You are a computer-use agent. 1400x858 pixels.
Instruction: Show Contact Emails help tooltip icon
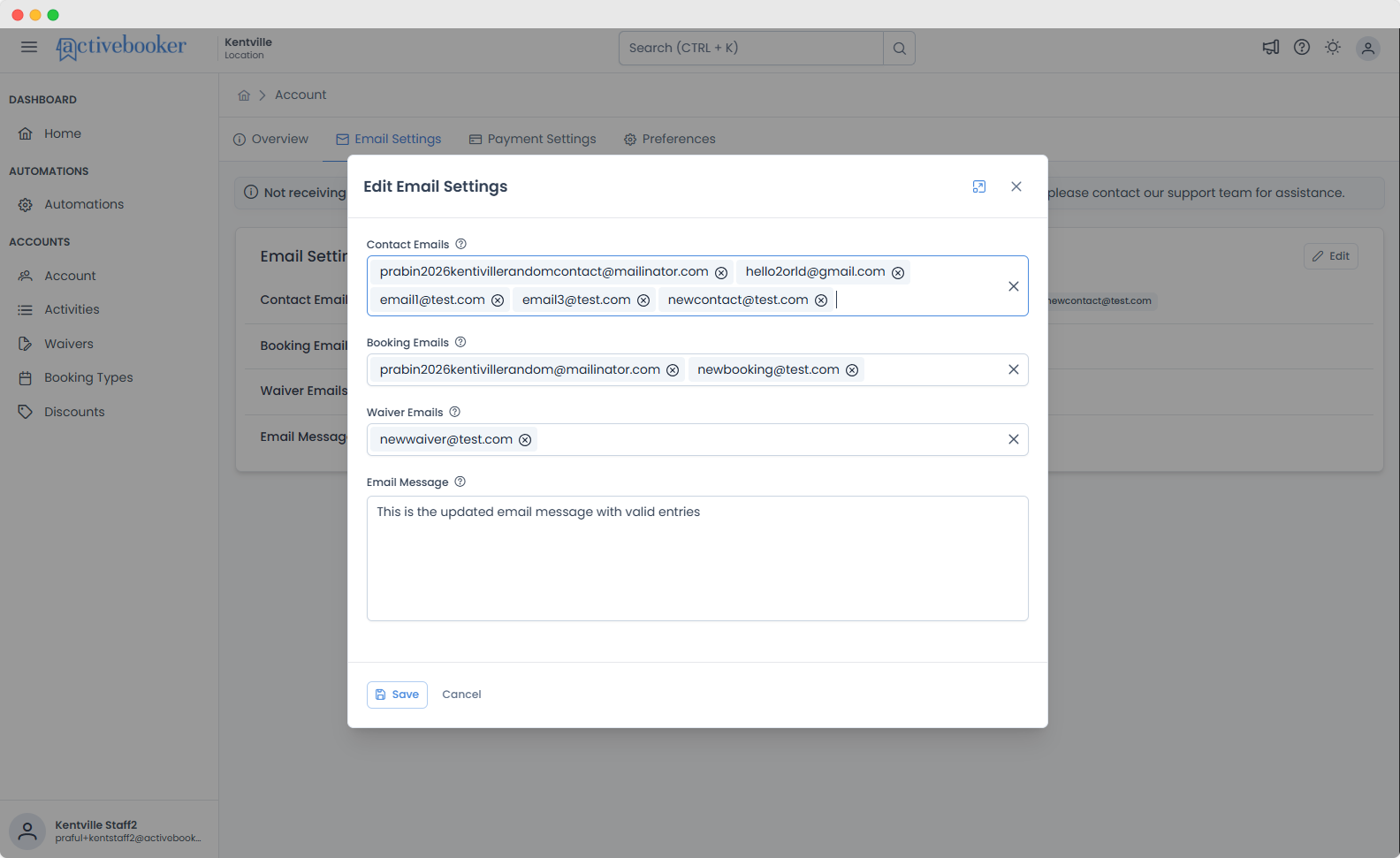tap(460, 244)
